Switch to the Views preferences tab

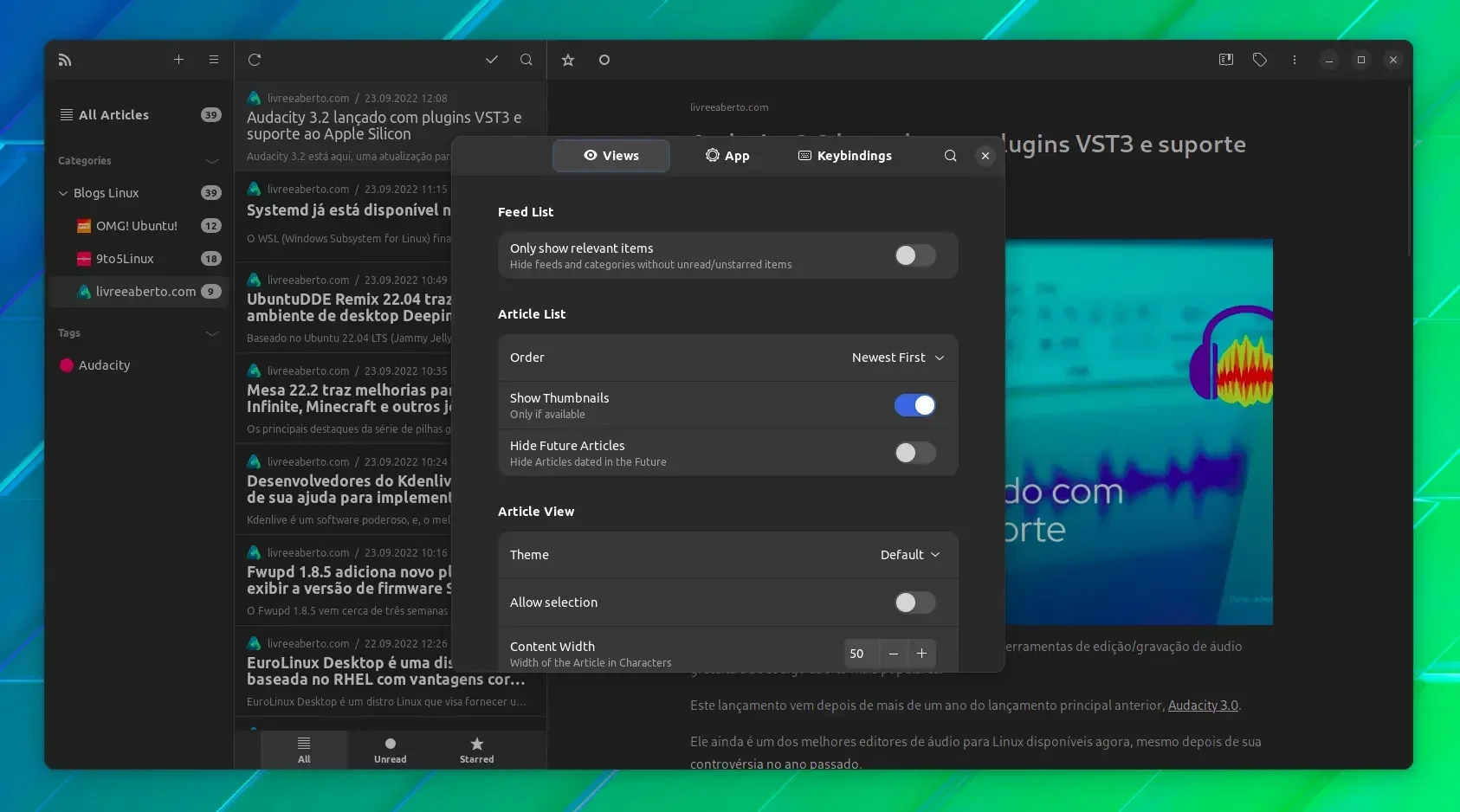(x=611, y=156)
